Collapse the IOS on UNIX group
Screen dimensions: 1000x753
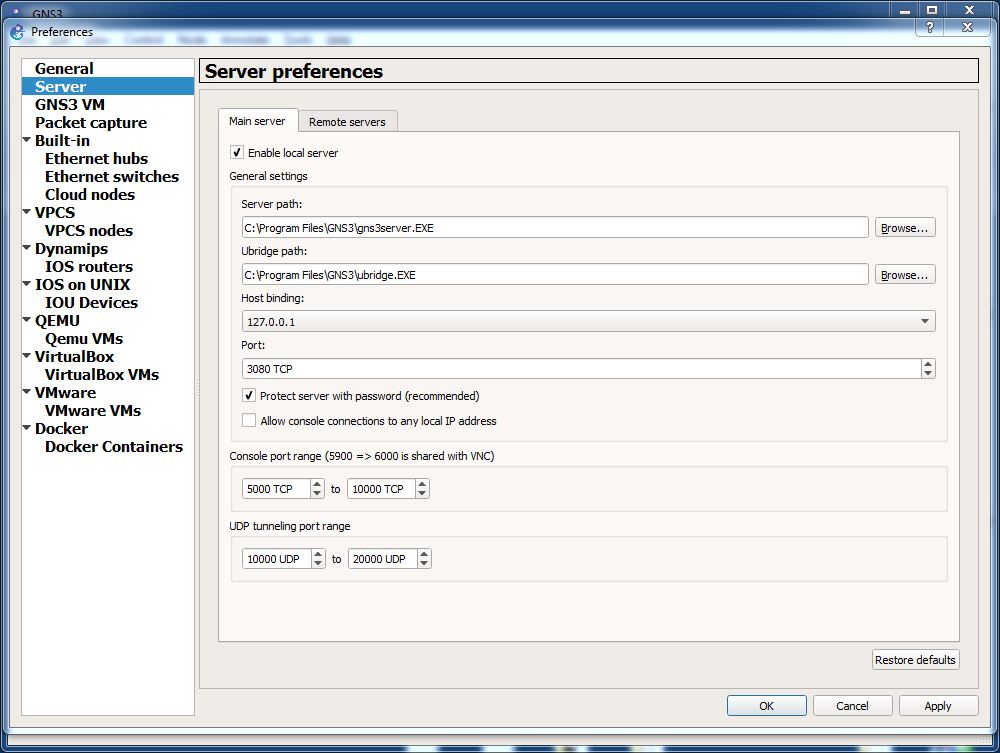pos(27,284)
